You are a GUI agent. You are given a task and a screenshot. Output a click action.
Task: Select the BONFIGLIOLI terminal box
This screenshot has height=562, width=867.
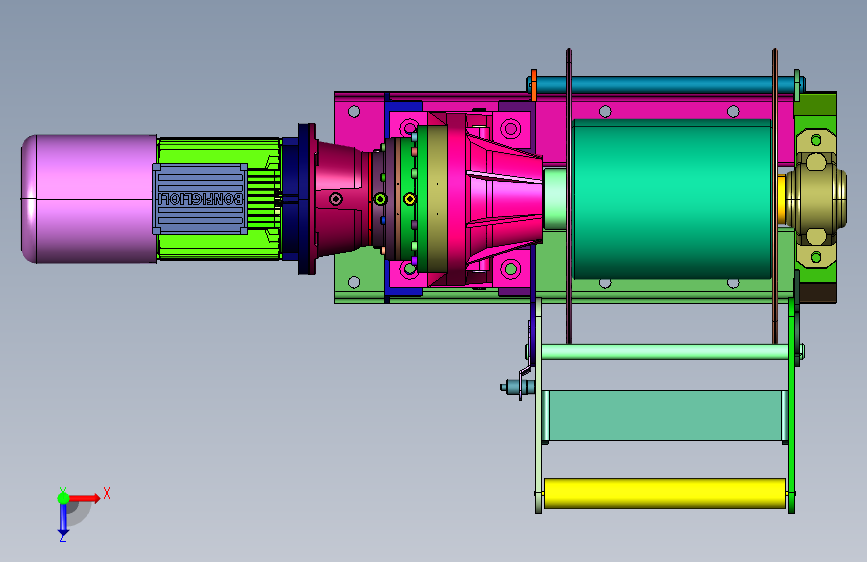click(200, 199)
